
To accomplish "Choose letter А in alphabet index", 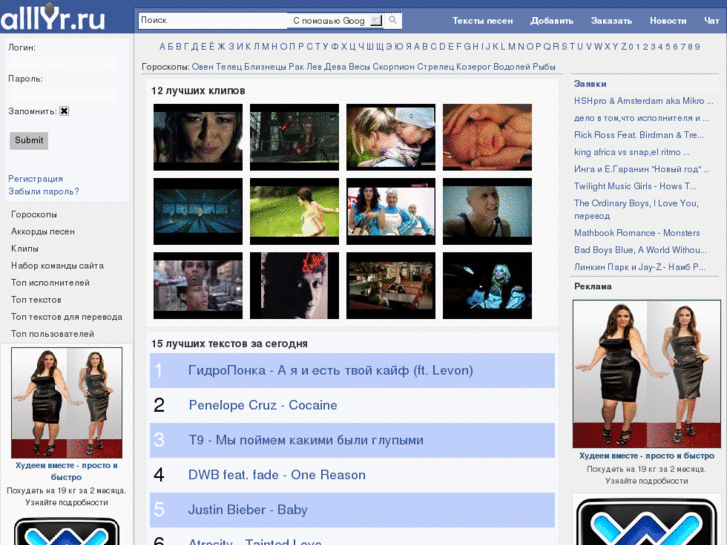I will 162,47.
